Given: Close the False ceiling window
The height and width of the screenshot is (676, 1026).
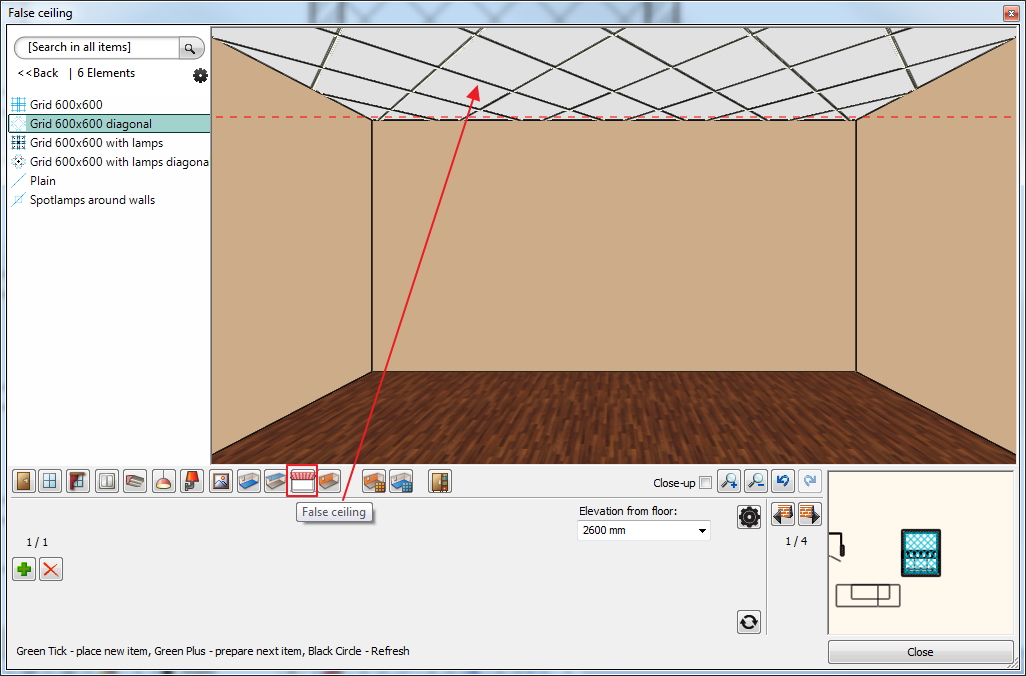Looking at the screenshot, I should tap(1010, 12).
